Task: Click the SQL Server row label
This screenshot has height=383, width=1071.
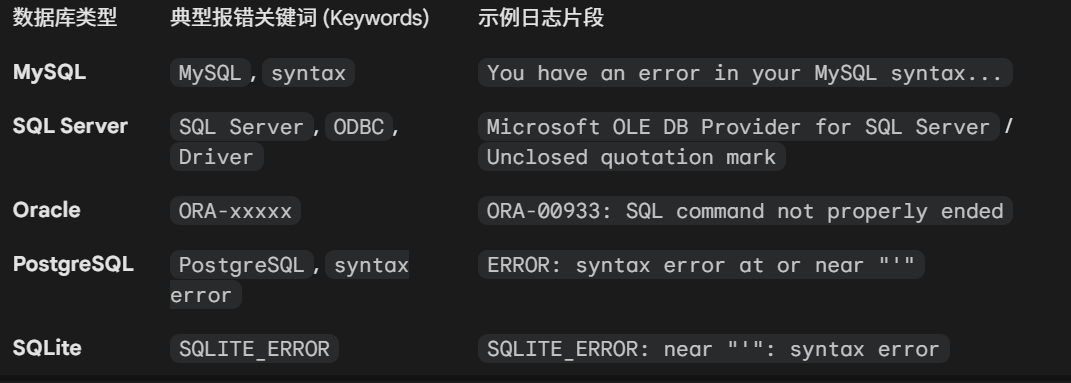Action: click(x=70, y=126)
